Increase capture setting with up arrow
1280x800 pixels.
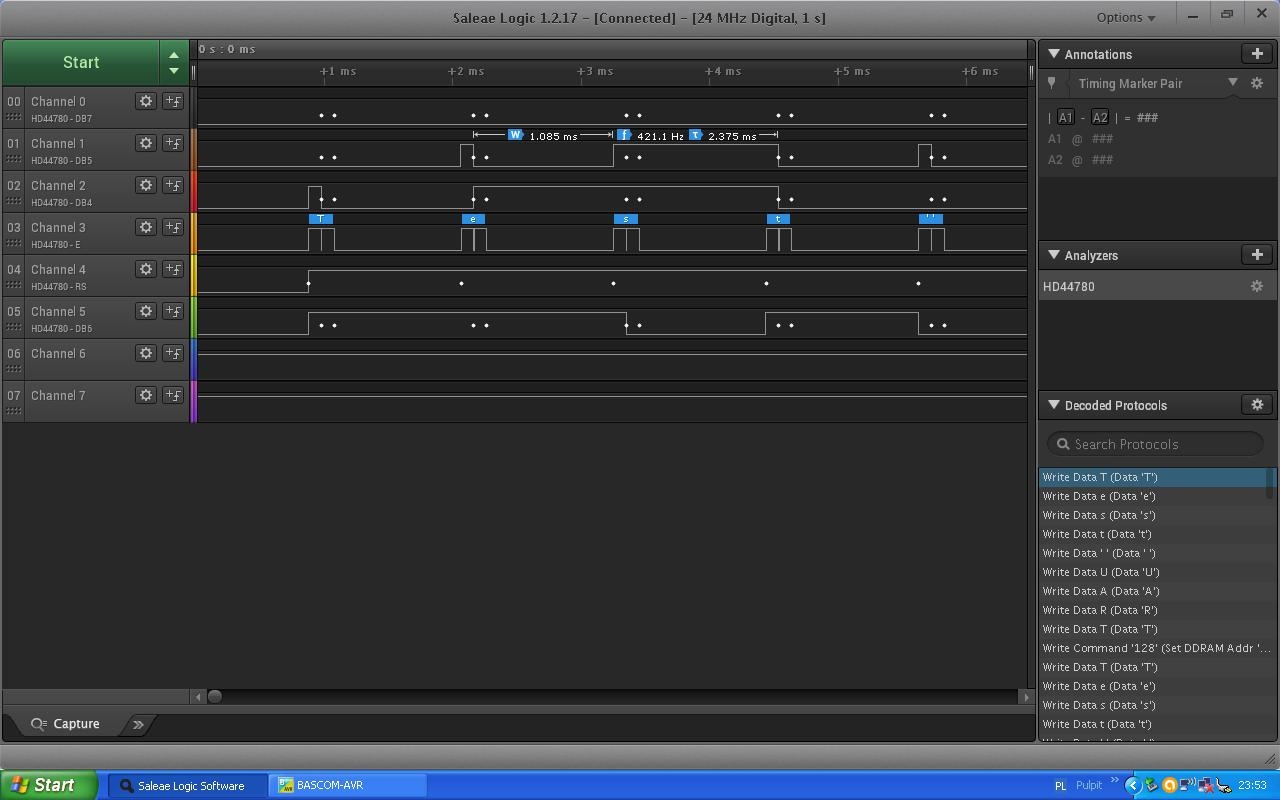[x=174, y=55]
